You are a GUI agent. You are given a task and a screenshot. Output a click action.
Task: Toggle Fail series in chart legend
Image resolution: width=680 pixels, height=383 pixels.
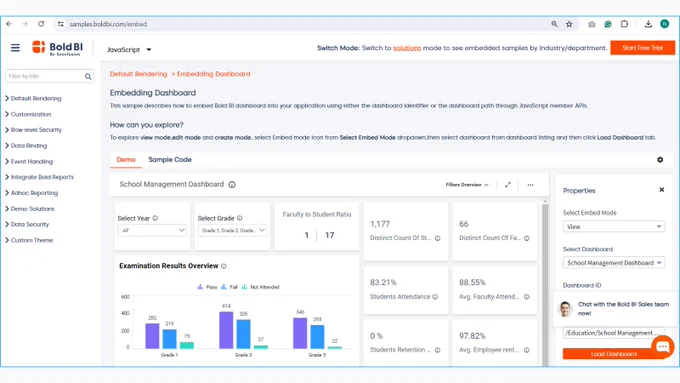229,287
